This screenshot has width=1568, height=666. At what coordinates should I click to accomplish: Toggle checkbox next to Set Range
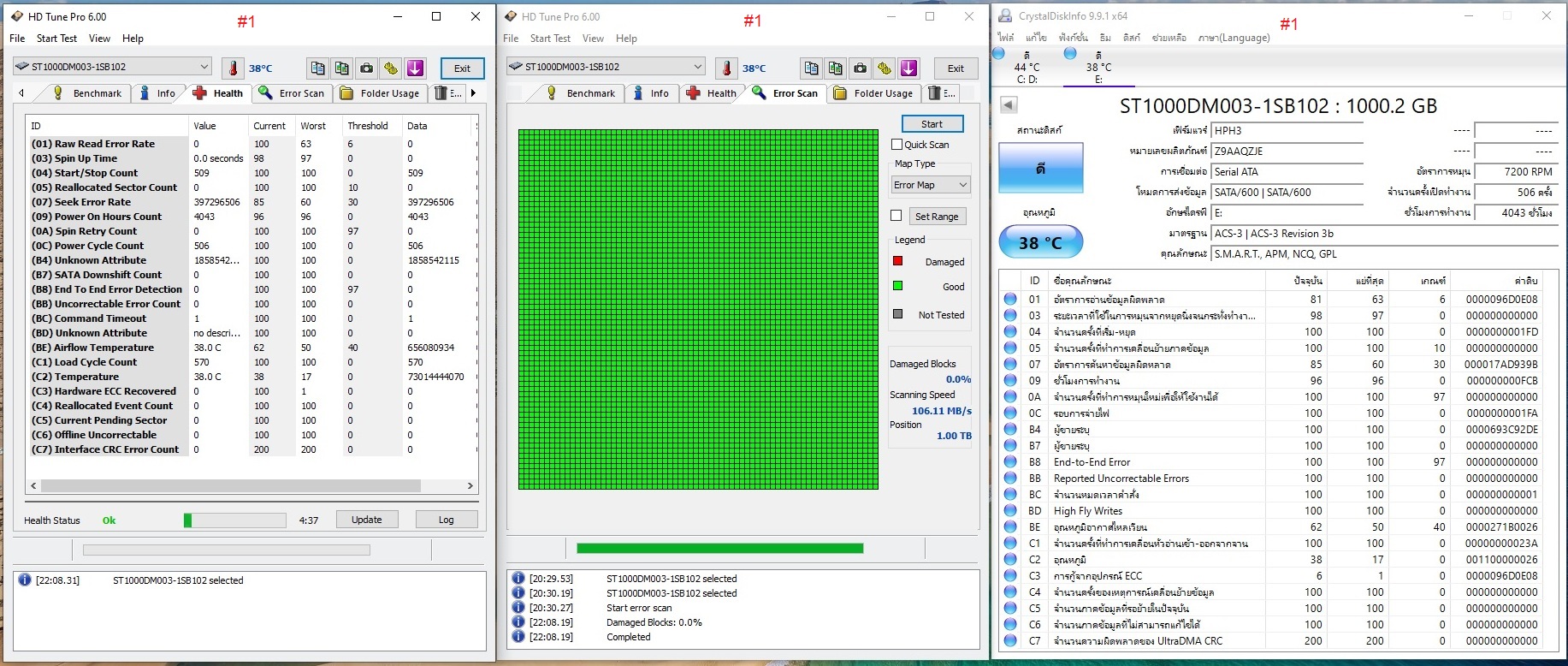(x=896, y=216)
